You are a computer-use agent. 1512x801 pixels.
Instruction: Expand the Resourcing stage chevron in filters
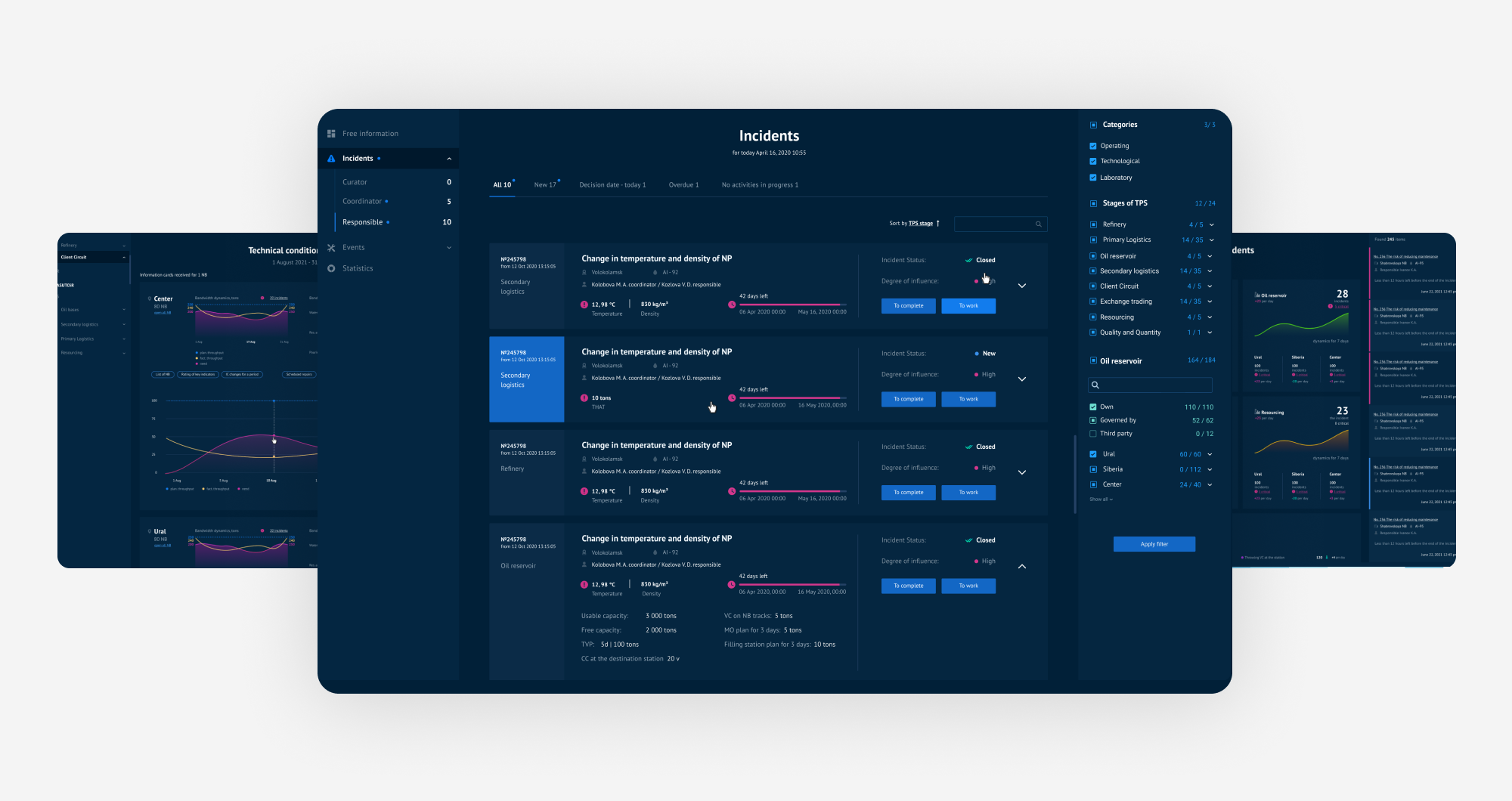(1210, 317)
